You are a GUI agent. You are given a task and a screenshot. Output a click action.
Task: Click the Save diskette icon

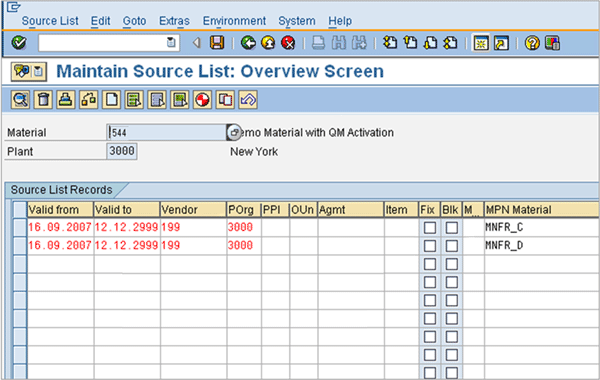pyautogui.click(x=217, y=43)
